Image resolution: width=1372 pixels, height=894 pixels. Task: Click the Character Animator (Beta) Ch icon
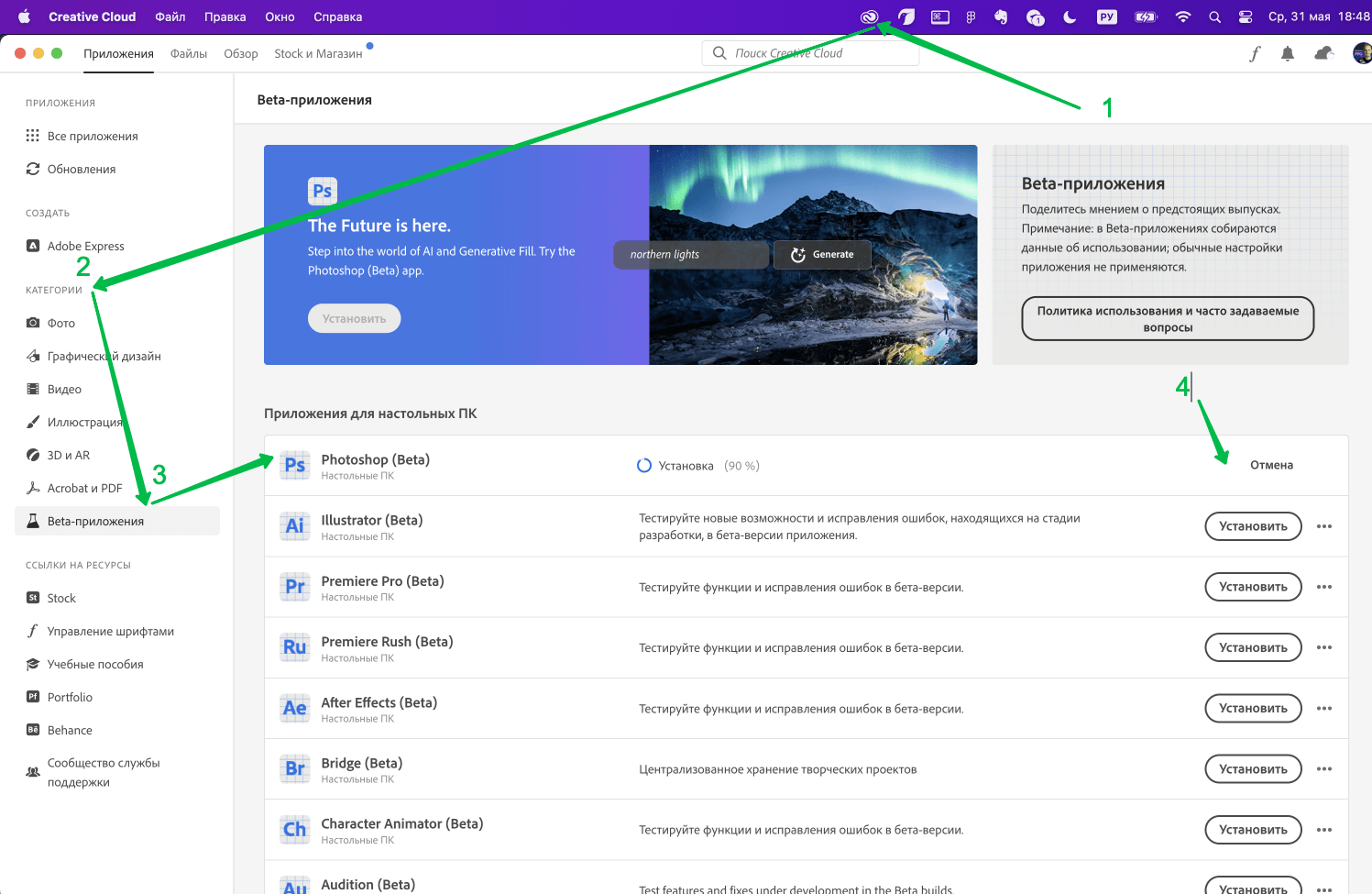295,829
